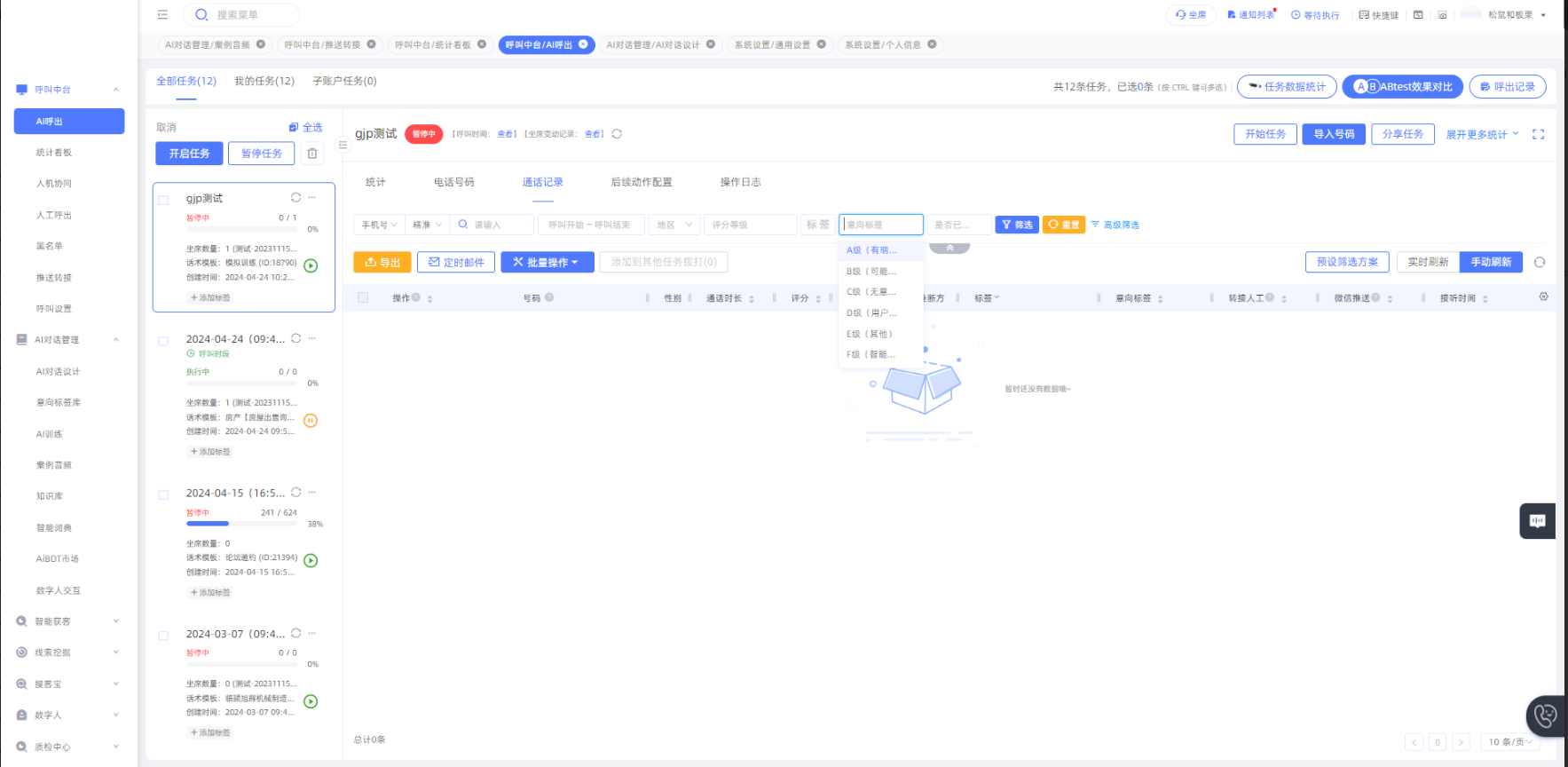Tick the select-all checkbox in table header

tap(363, 297)
